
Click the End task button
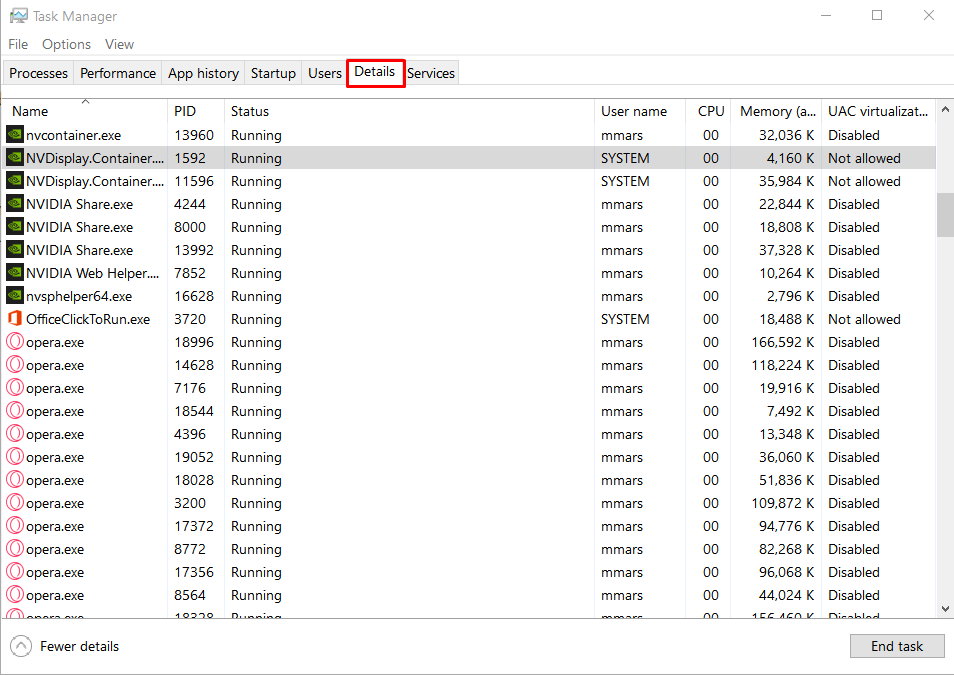897,646
